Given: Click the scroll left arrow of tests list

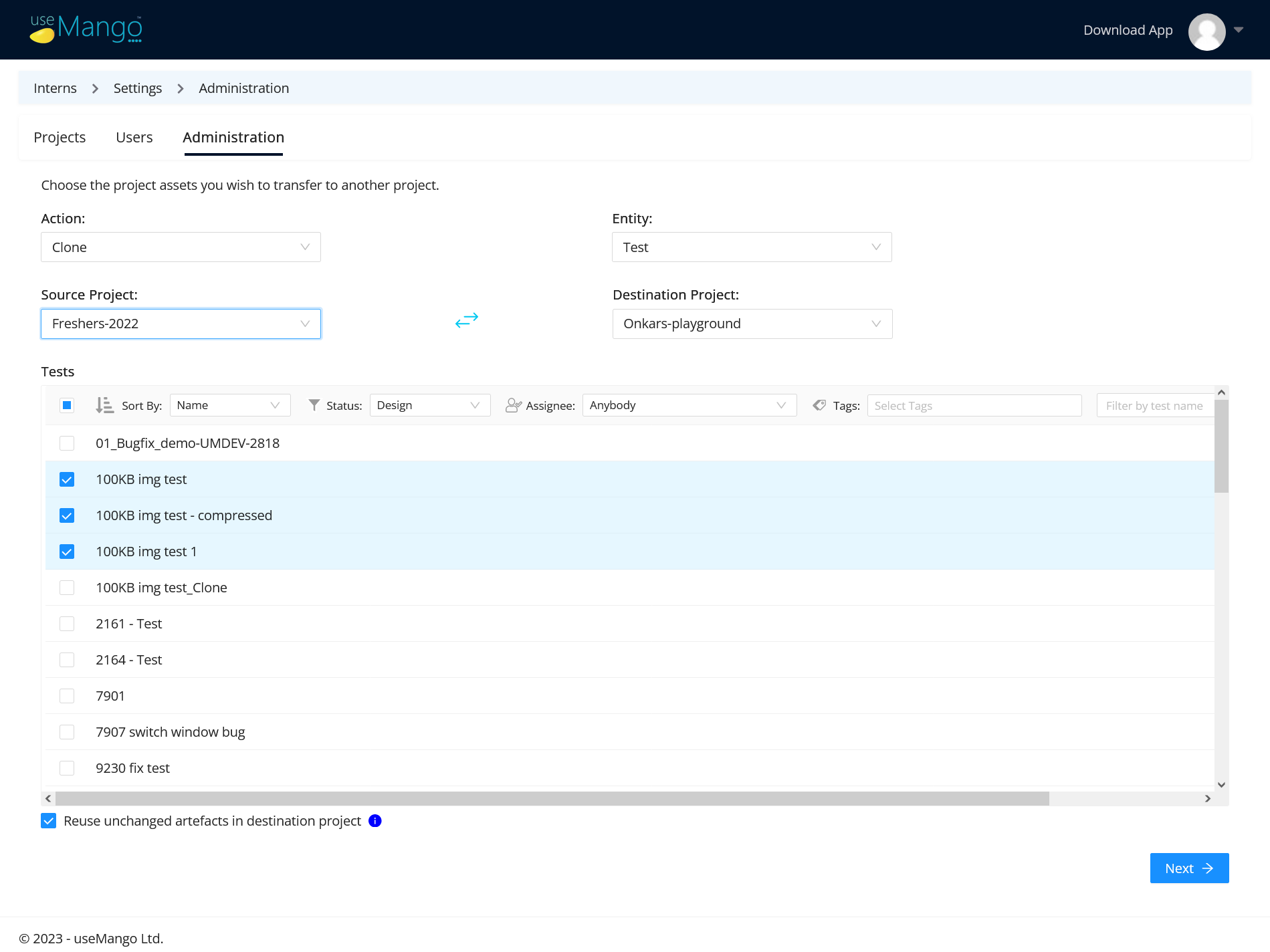Looking at the screenshot, I should click(x=48, y=798).
